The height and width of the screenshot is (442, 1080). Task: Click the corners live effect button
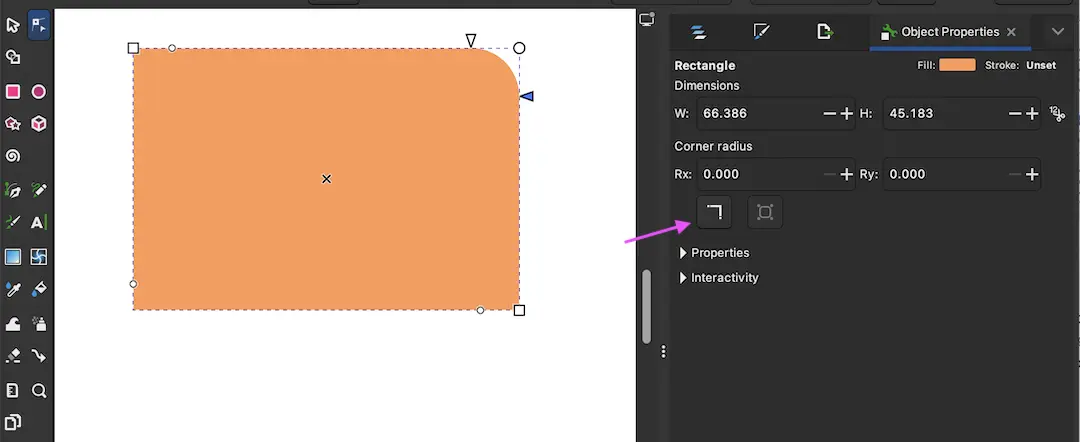[765, 212]
